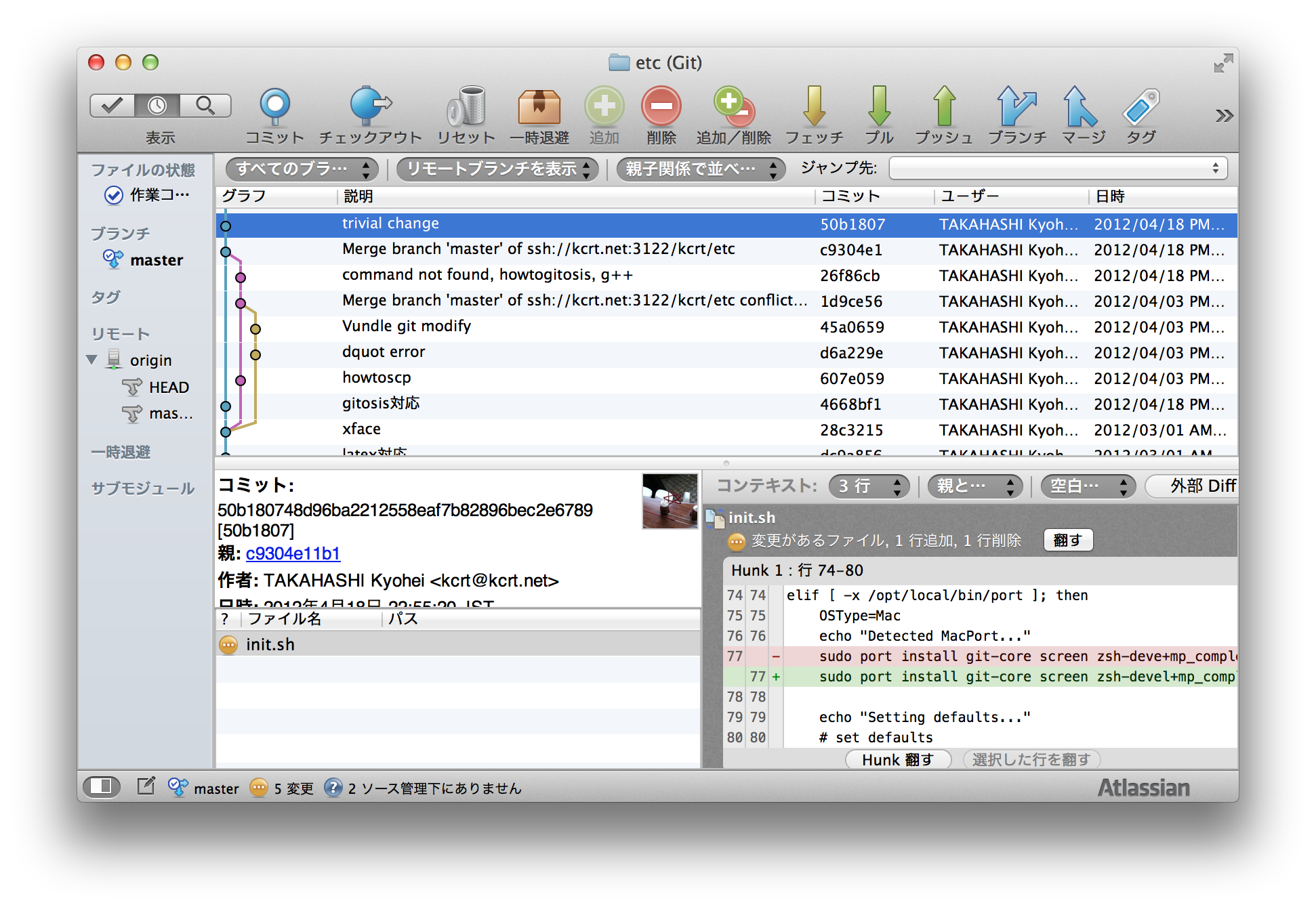Click the 一時退避 stash box icon
Image resolution: width=1316 pixels, height=909 pixels.
click(x=539, y=106)
